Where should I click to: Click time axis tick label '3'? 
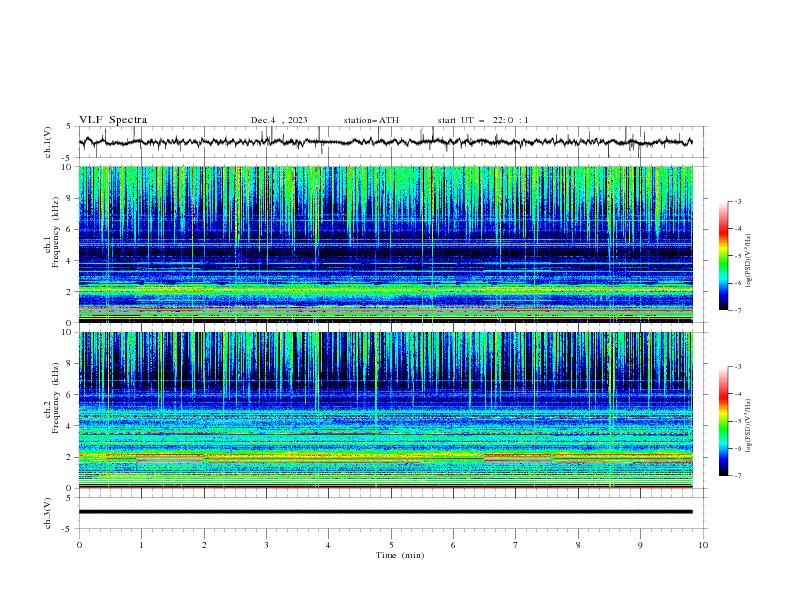point(266,545)
